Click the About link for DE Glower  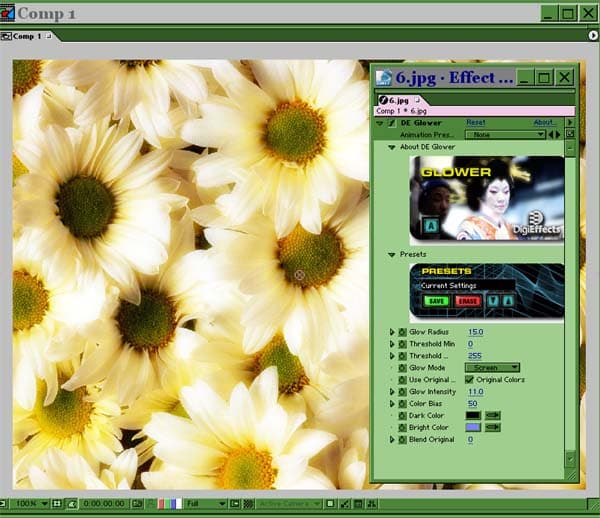point(545,122)
